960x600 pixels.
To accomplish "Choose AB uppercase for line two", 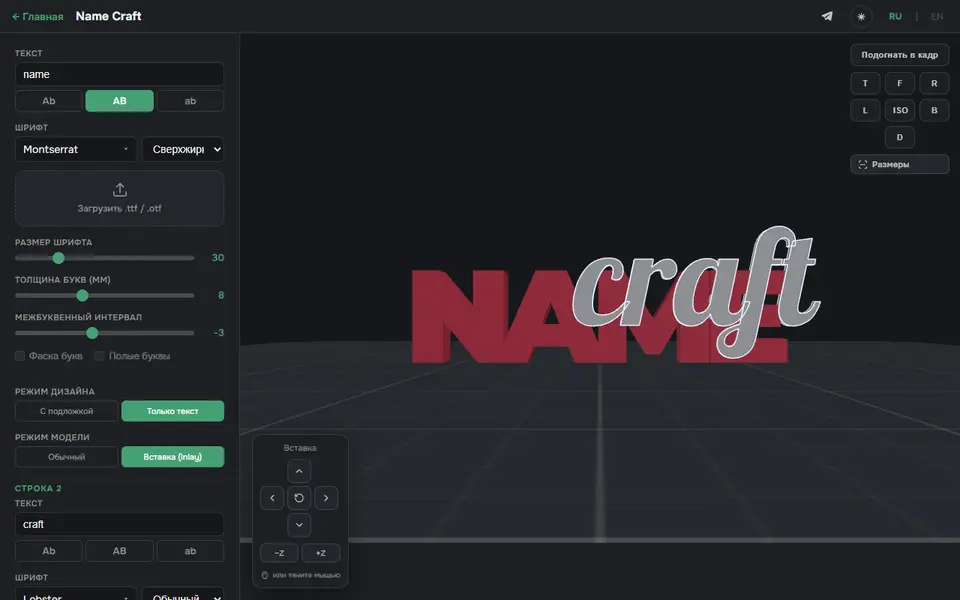I will pyautogui.click(x=119, y=551).
